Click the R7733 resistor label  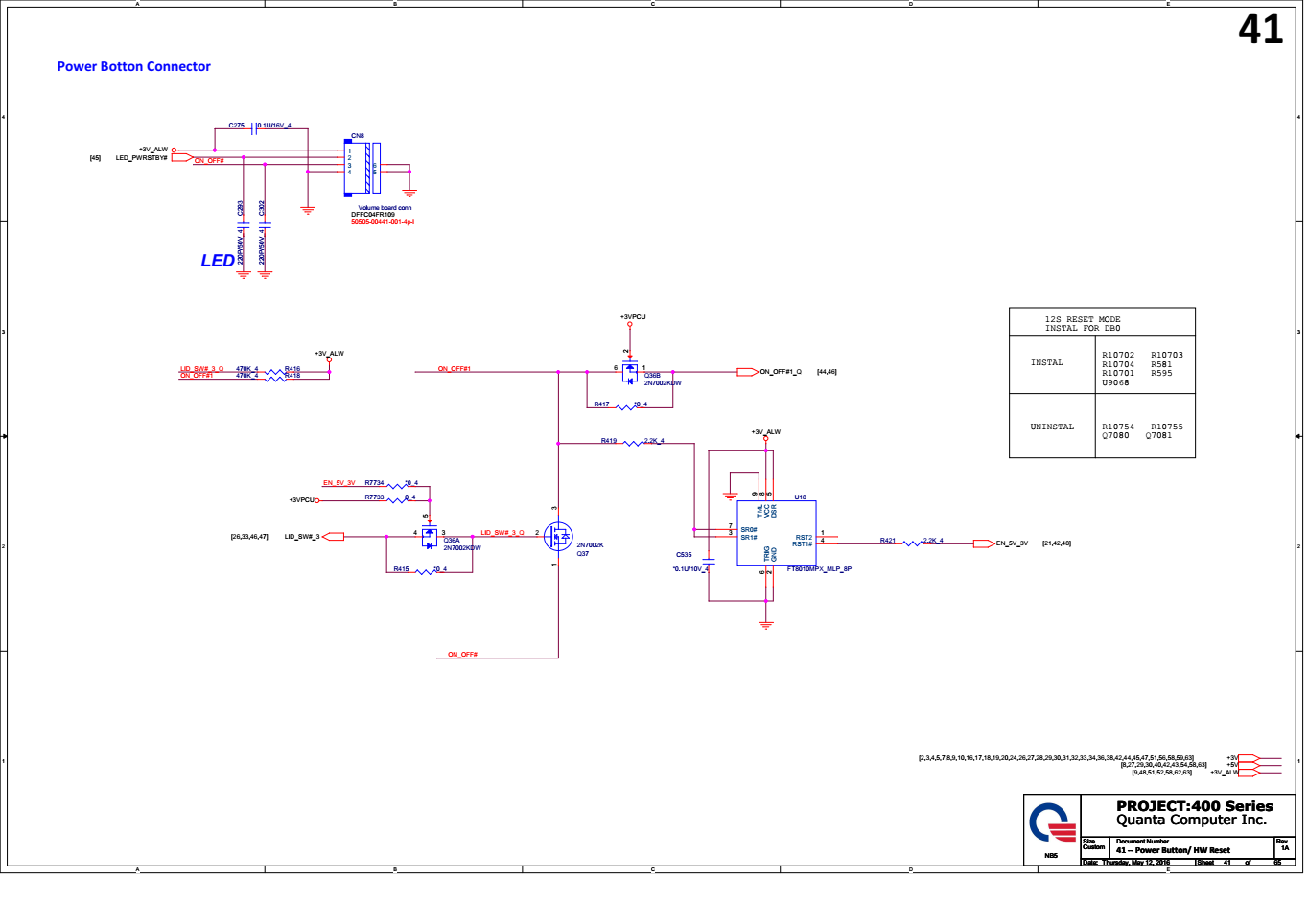(374, 497)
